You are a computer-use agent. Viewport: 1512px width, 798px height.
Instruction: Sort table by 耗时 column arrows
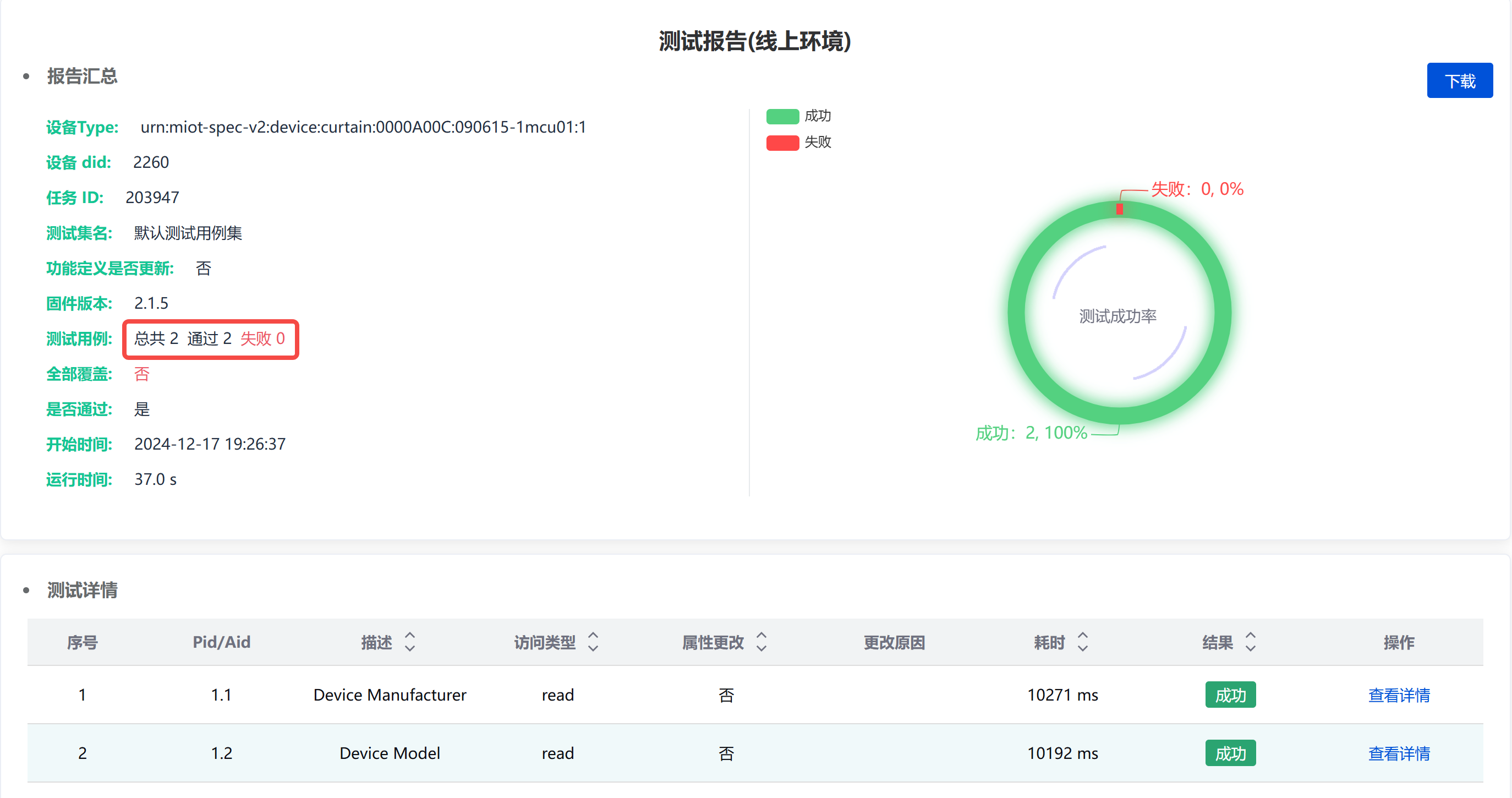click(x=1083, y=642)
